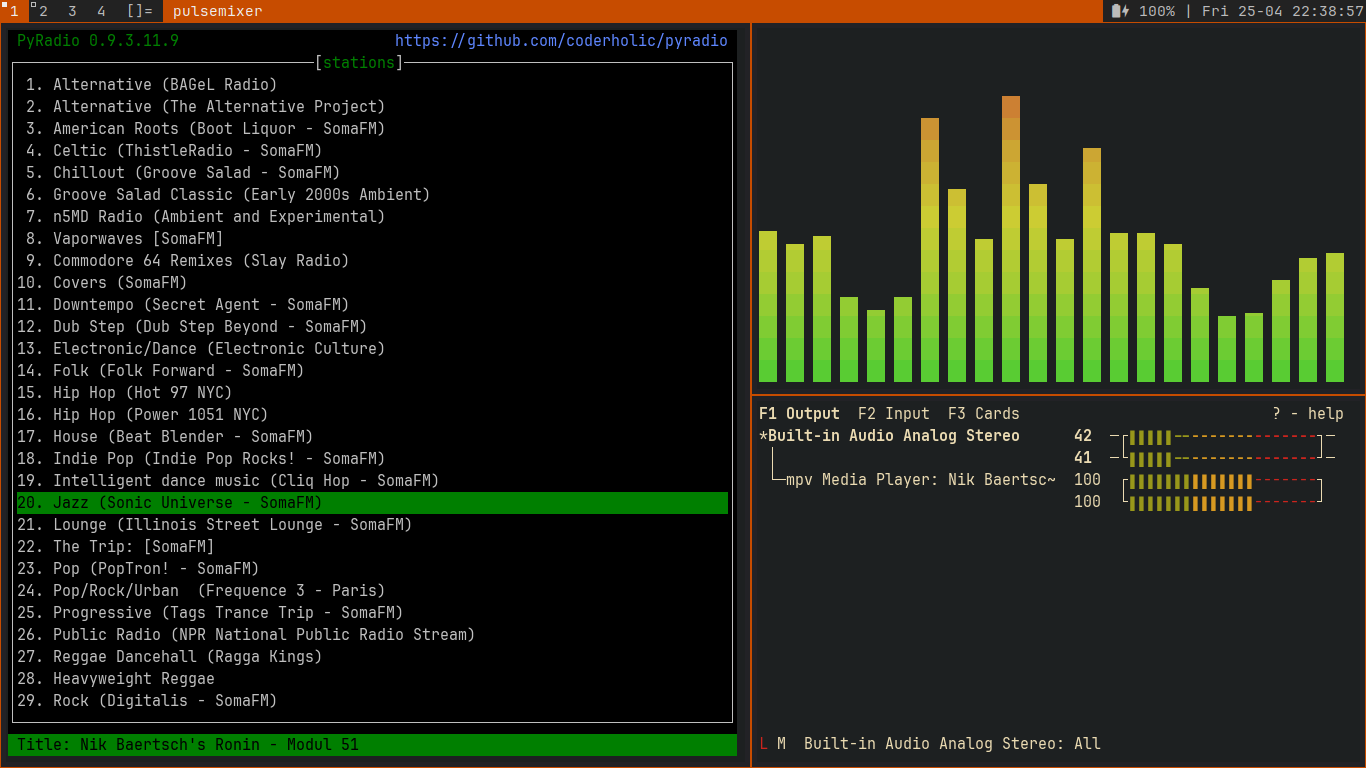
Task: Click the red L lock indicator
Action: coord(764,744)
